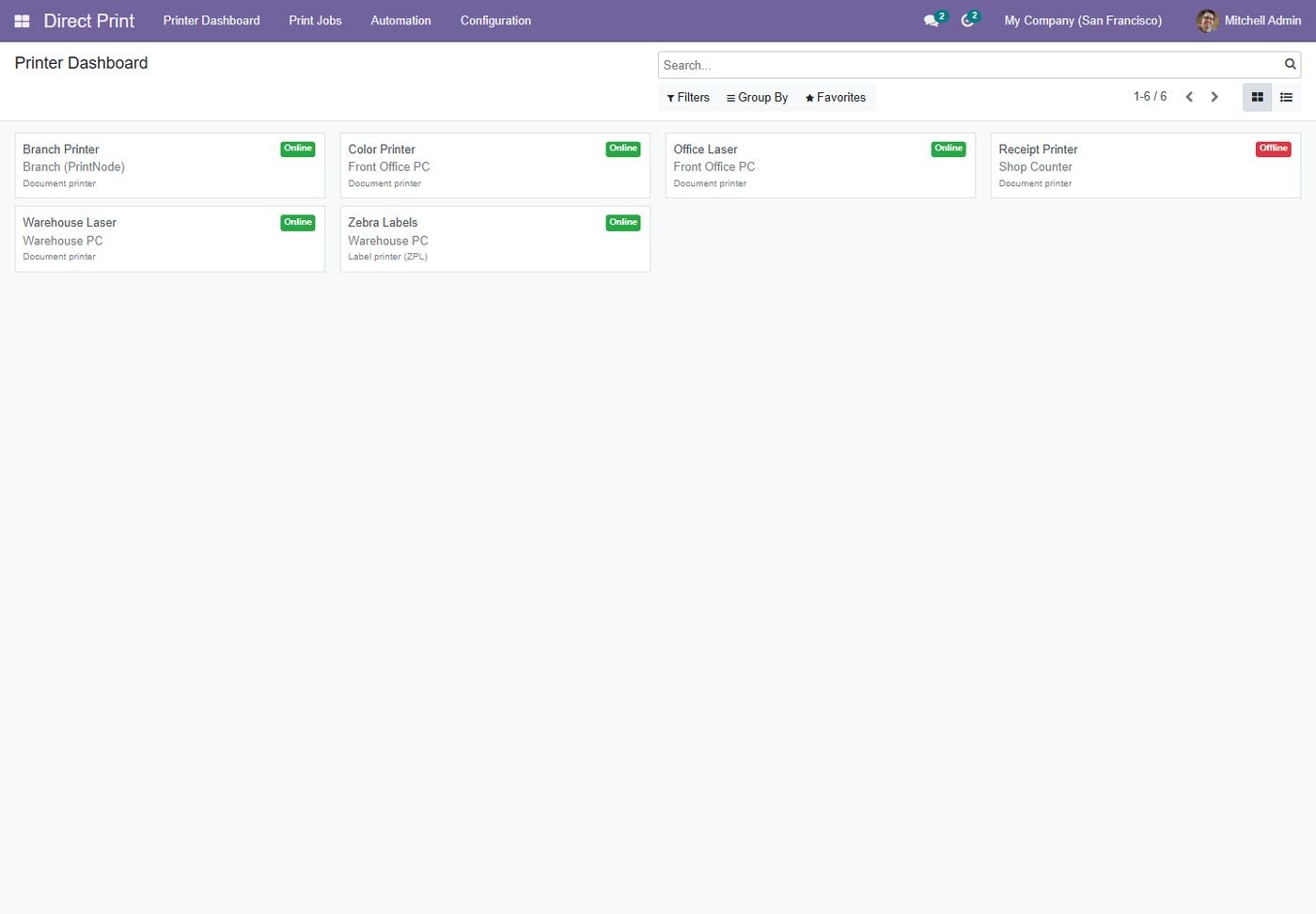Open the Favorites dropdown
This screenshot has width=1316, height=914.
[x=835, y=98]
